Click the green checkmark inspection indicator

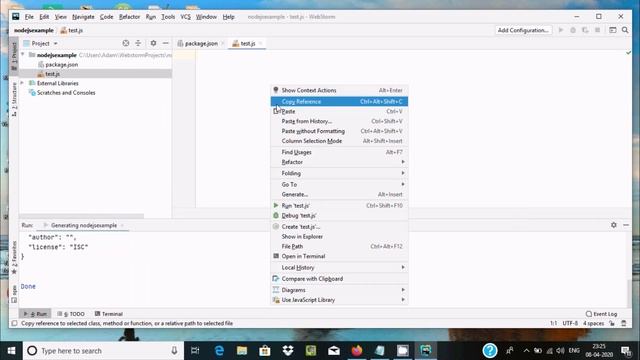click(628, 53)
